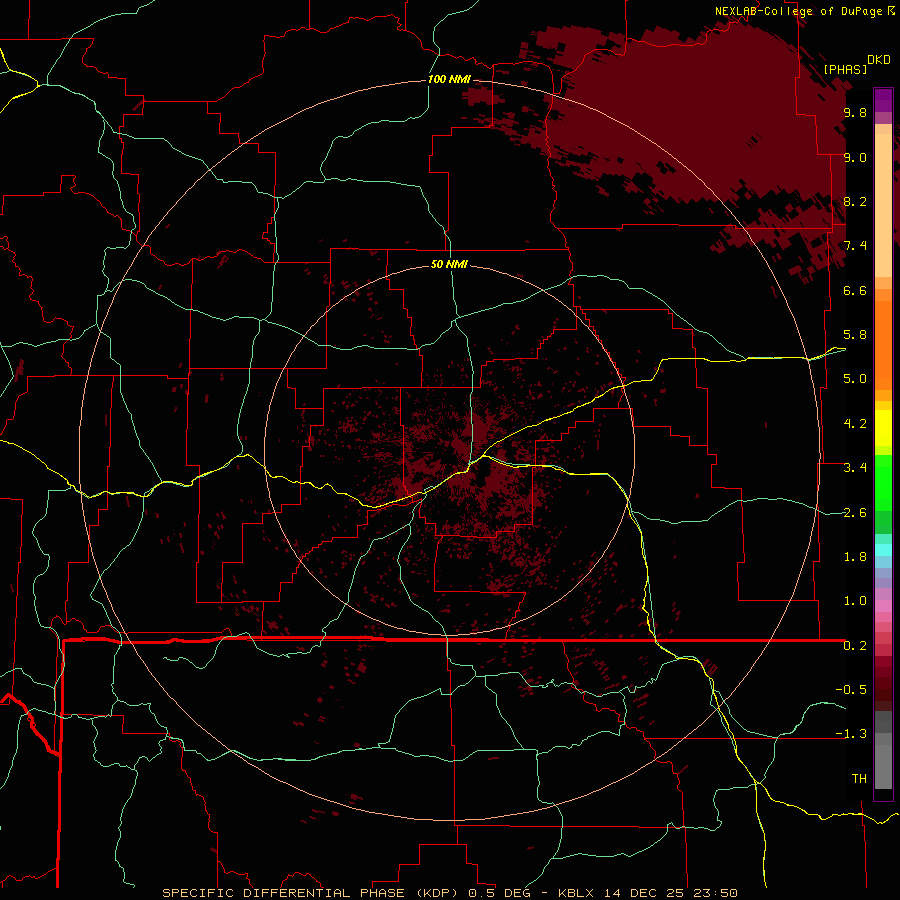Click the cyan band of the color bar
Image resolution: width=900 pixels, height=900 pixels.
click(883, 549)
